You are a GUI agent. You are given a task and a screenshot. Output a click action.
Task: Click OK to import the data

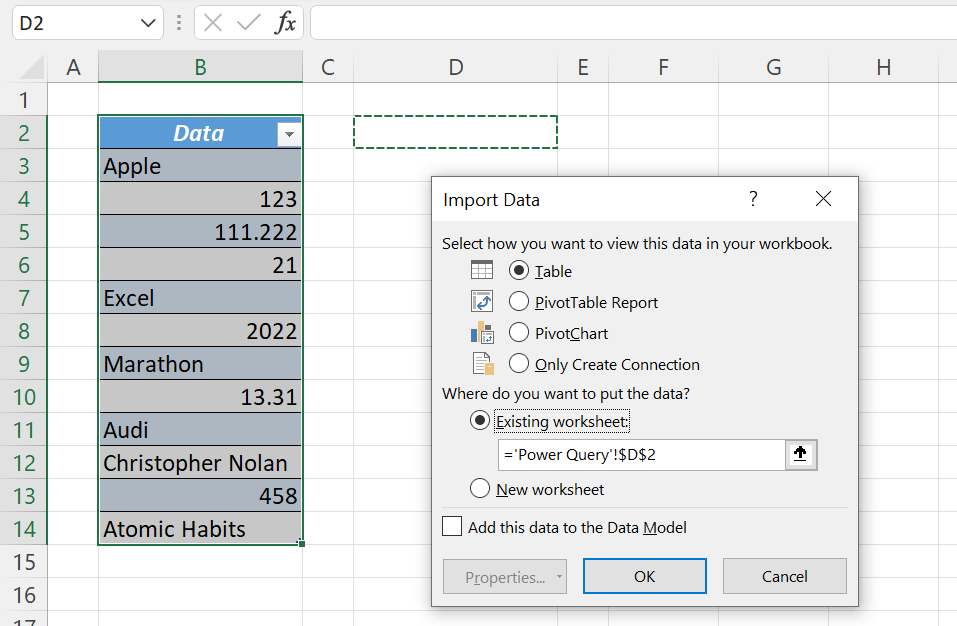point(644,576)
